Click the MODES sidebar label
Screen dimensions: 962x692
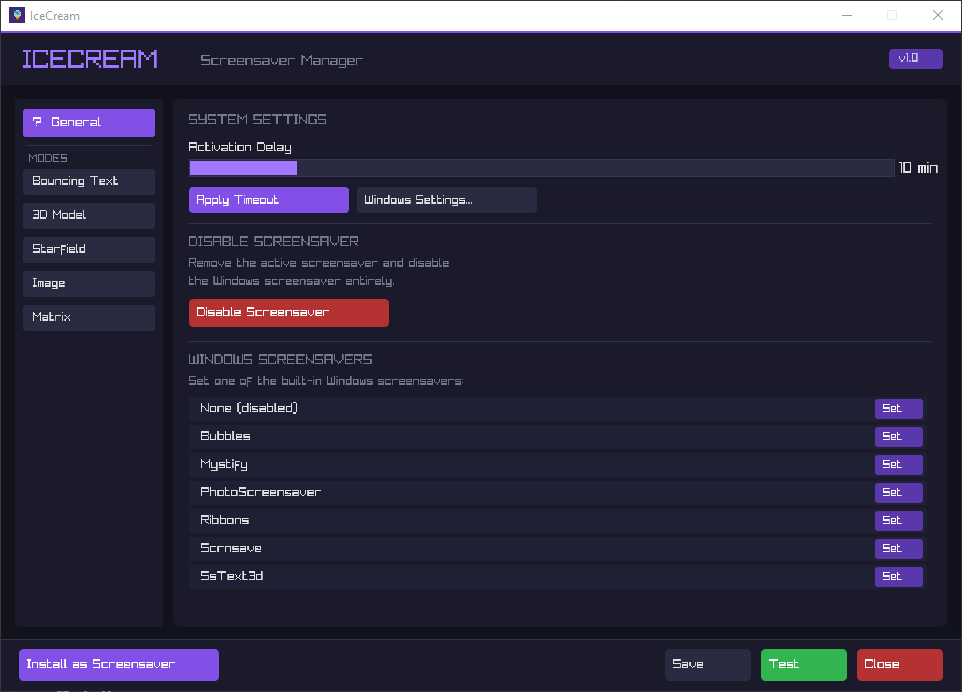pyautogui.click(x=48, y=158)
